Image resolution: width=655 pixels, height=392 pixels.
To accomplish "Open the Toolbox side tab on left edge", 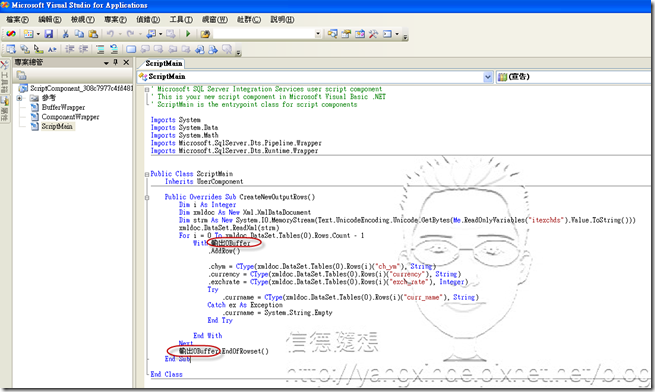I will pos(5,76).
